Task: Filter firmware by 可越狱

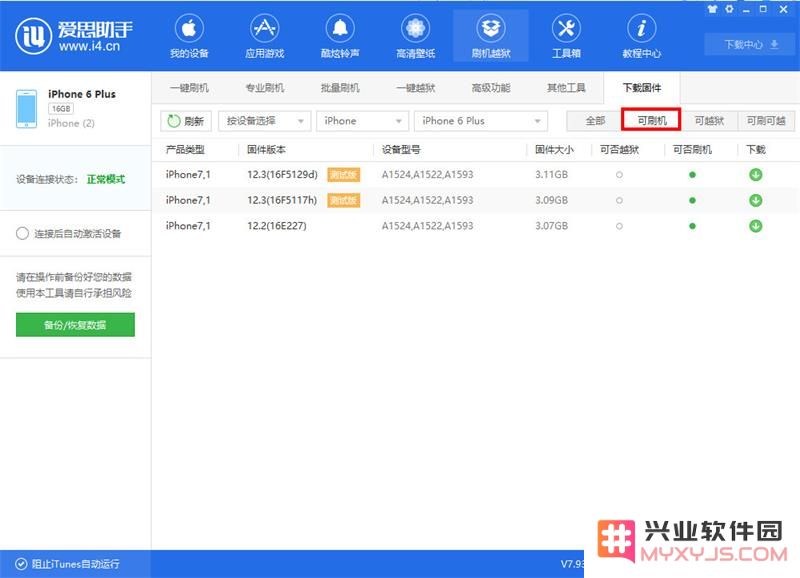Action: point(709,121)
